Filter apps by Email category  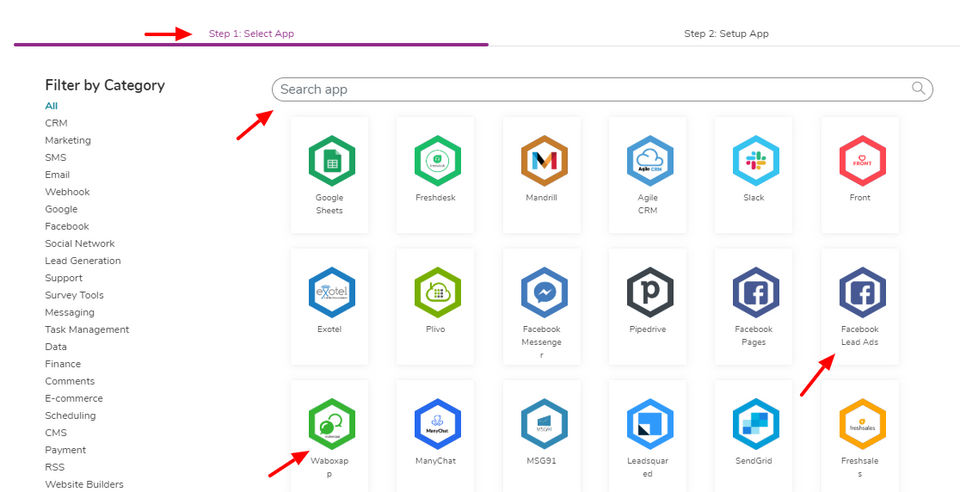(57, 174)
